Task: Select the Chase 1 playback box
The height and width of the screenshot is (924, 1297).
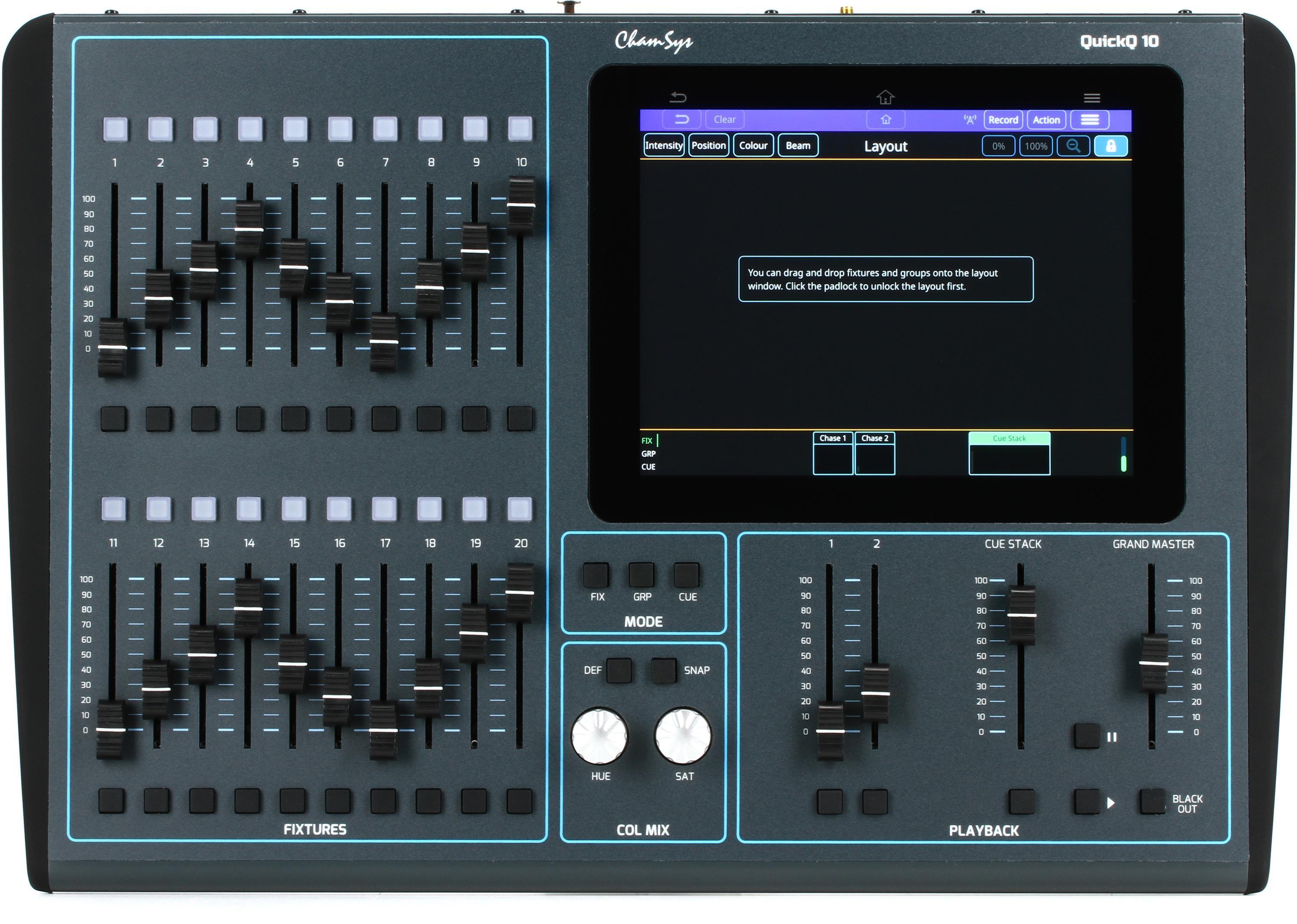Action: (x=833, y=453)
